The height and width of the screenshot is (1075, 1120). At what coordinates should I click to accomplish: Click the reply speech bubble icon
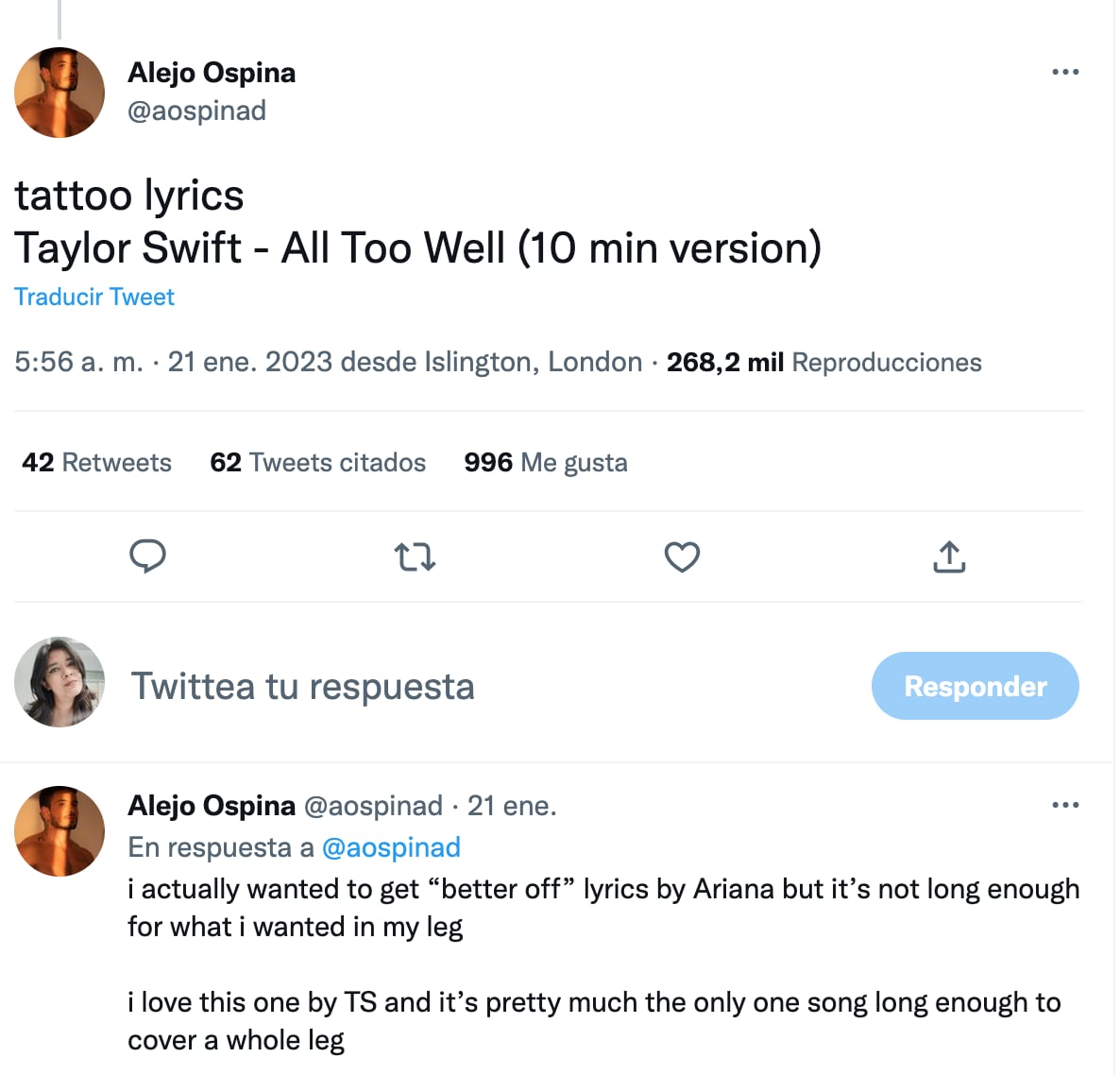point(147,556)
